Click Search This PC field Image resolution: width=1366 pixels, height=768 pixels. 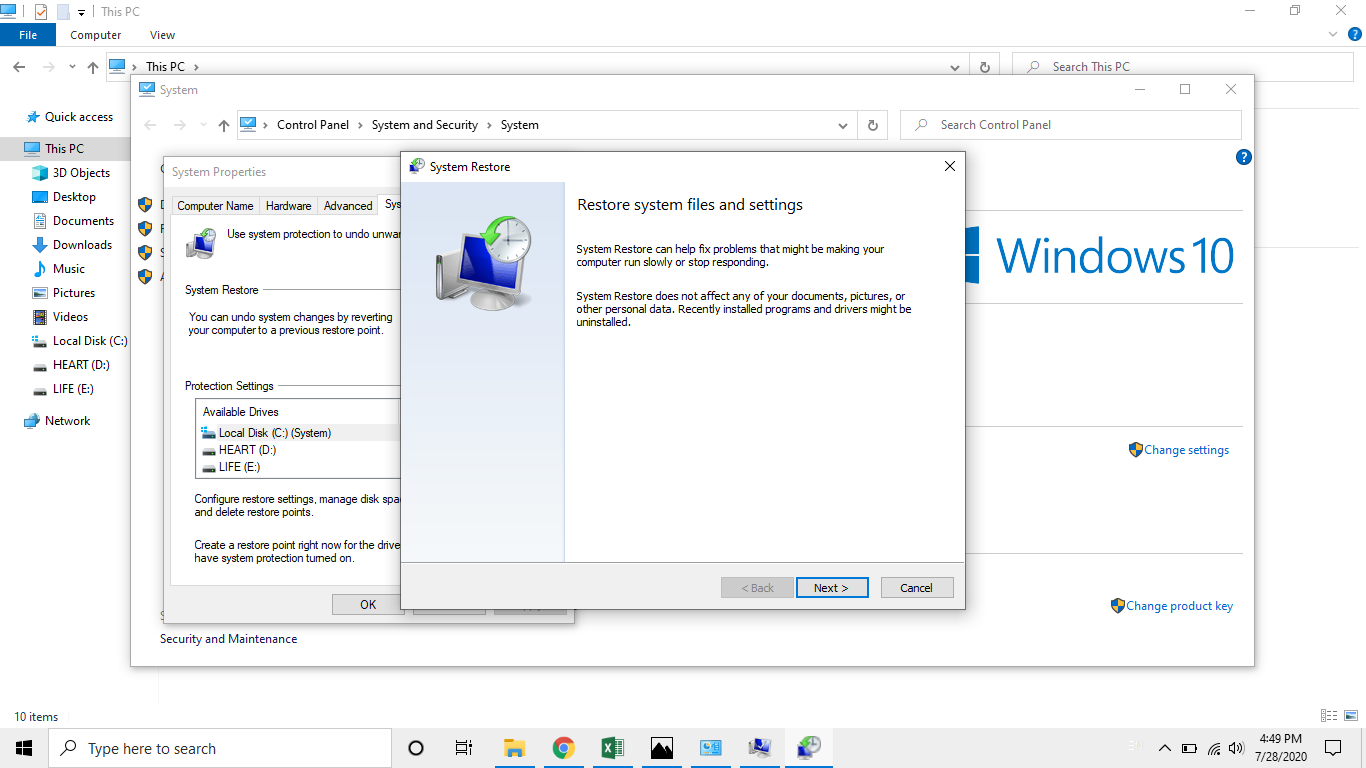(x=1183, y=67)
